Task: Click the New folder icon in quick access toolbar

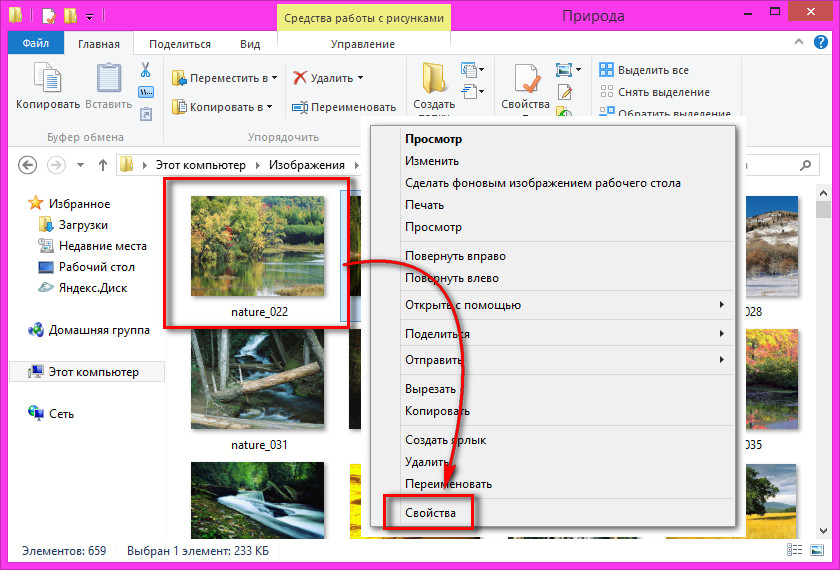Action: click(70, 16)
